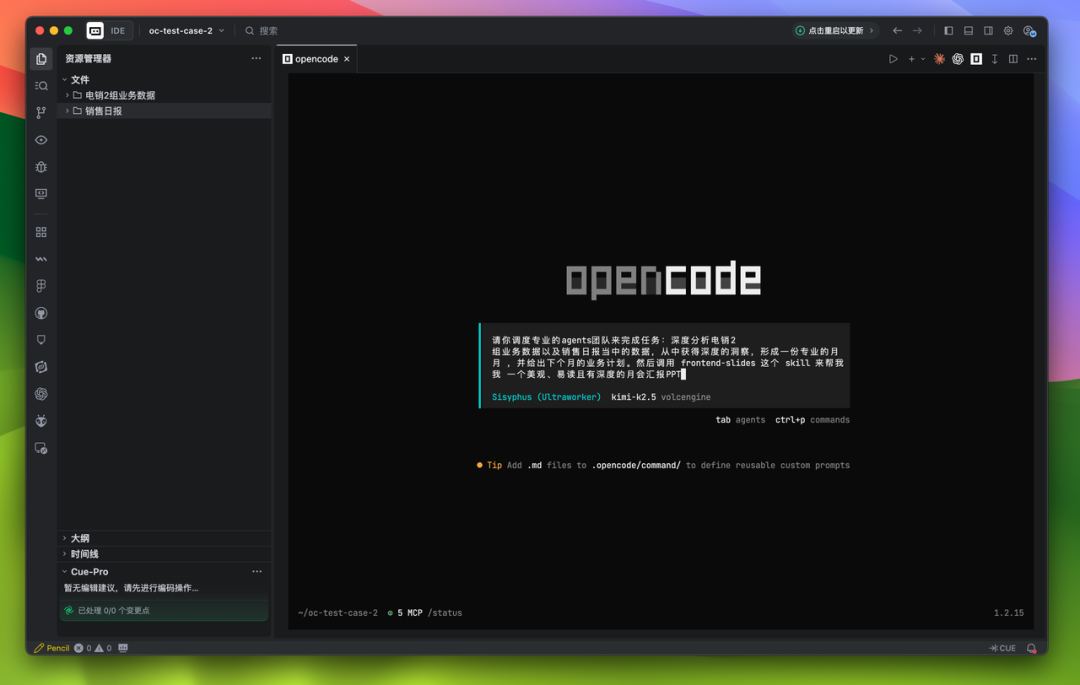Select the opencode editor tab
Image resolution: width=1080 pixels, height=685 pixels.
pos(316,59)
